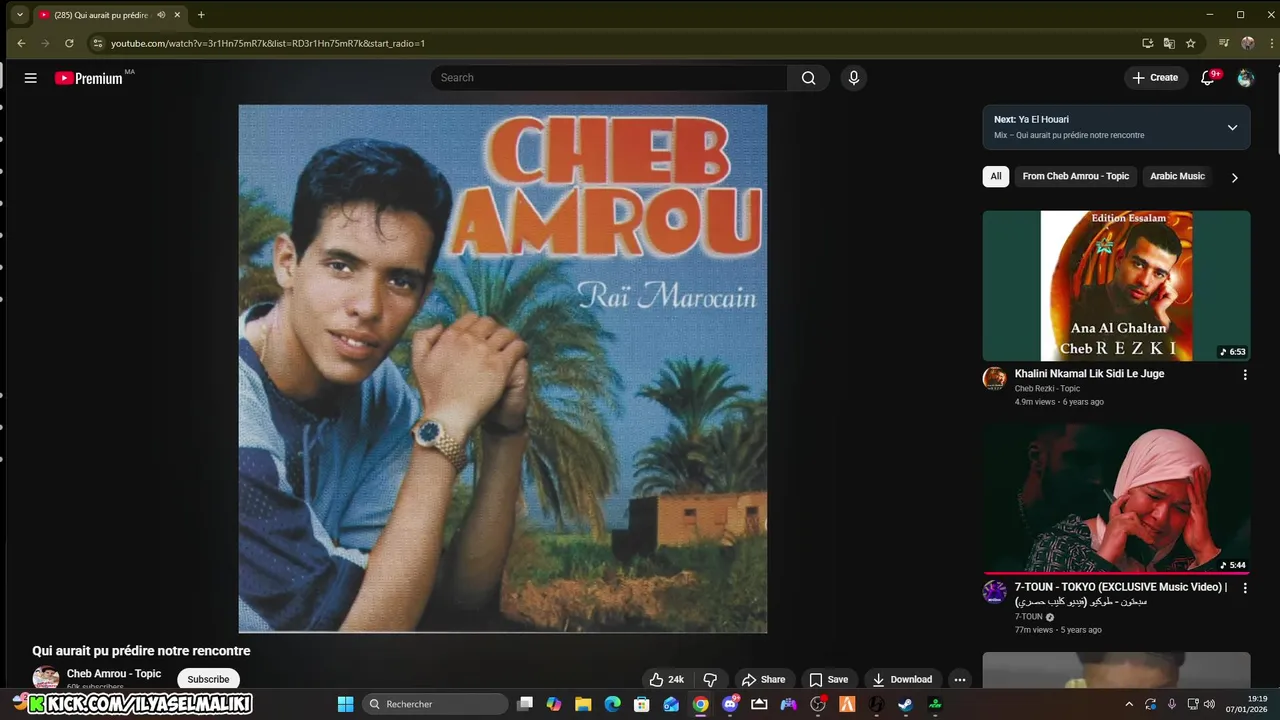Show hidden system tray icons

[1129, 704]
